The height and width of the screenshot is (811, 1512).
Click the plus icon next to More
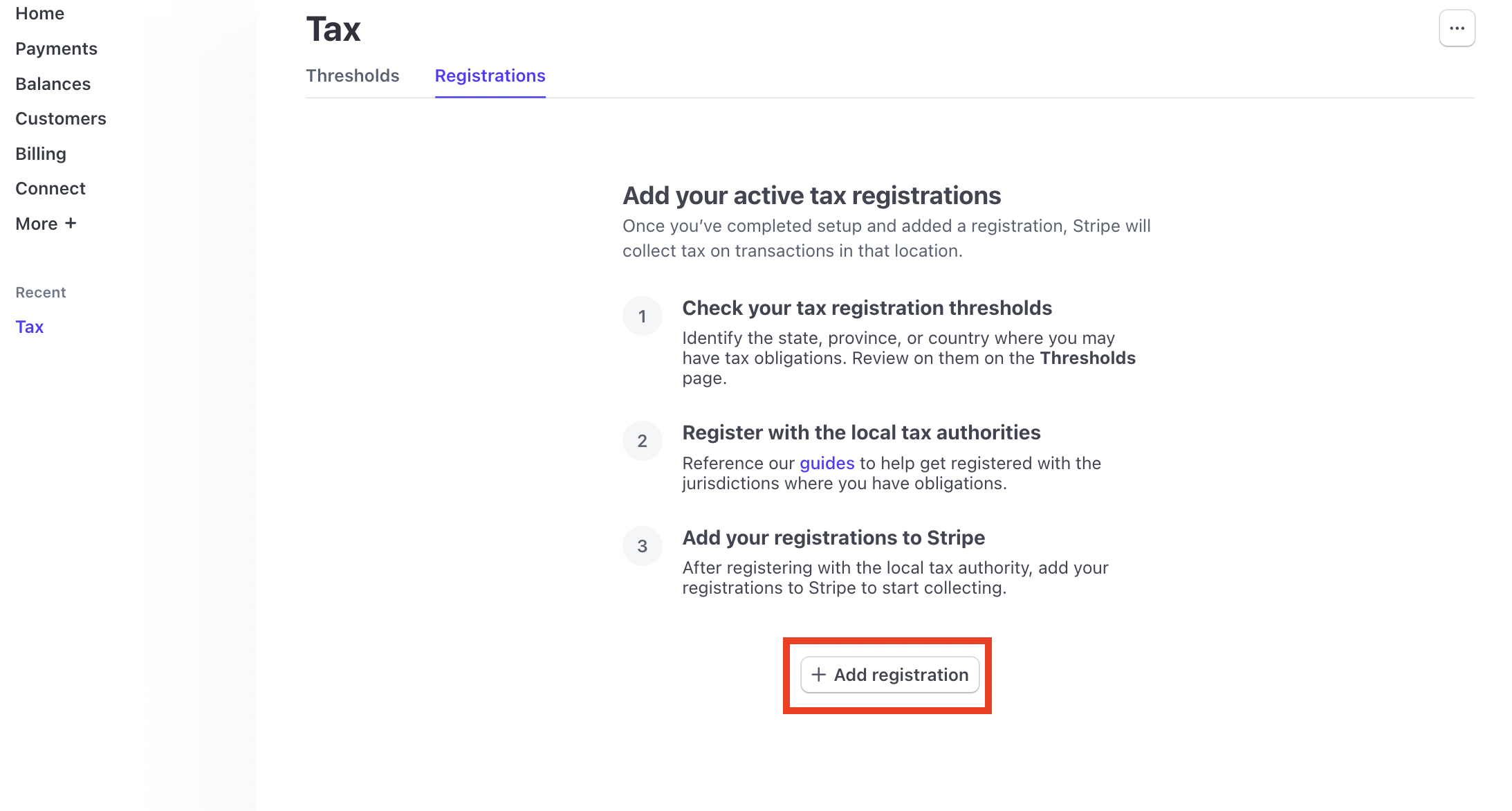click(x=71, y=223)
